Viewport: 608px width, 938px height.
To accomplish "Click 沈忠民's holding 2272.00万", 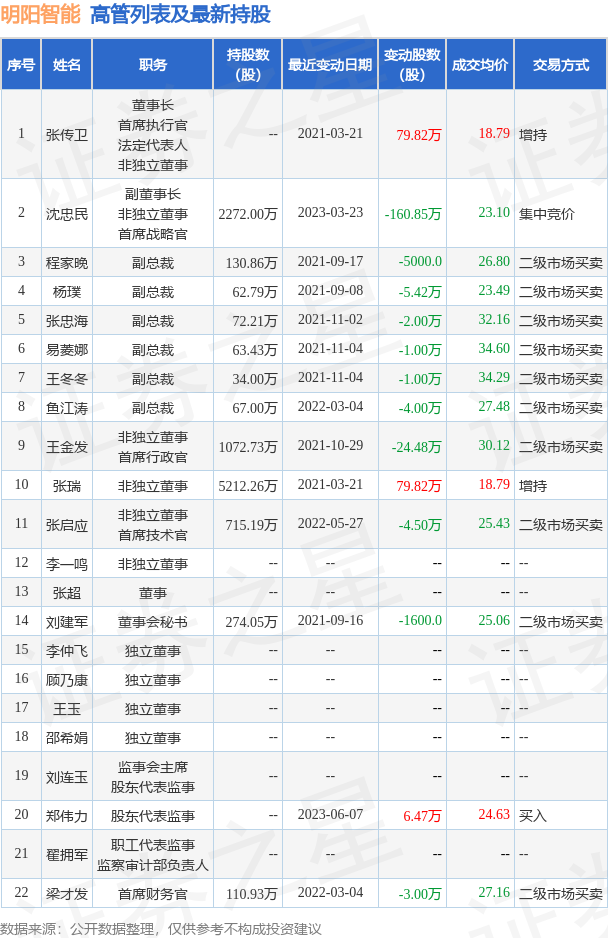I will [248, 214].
